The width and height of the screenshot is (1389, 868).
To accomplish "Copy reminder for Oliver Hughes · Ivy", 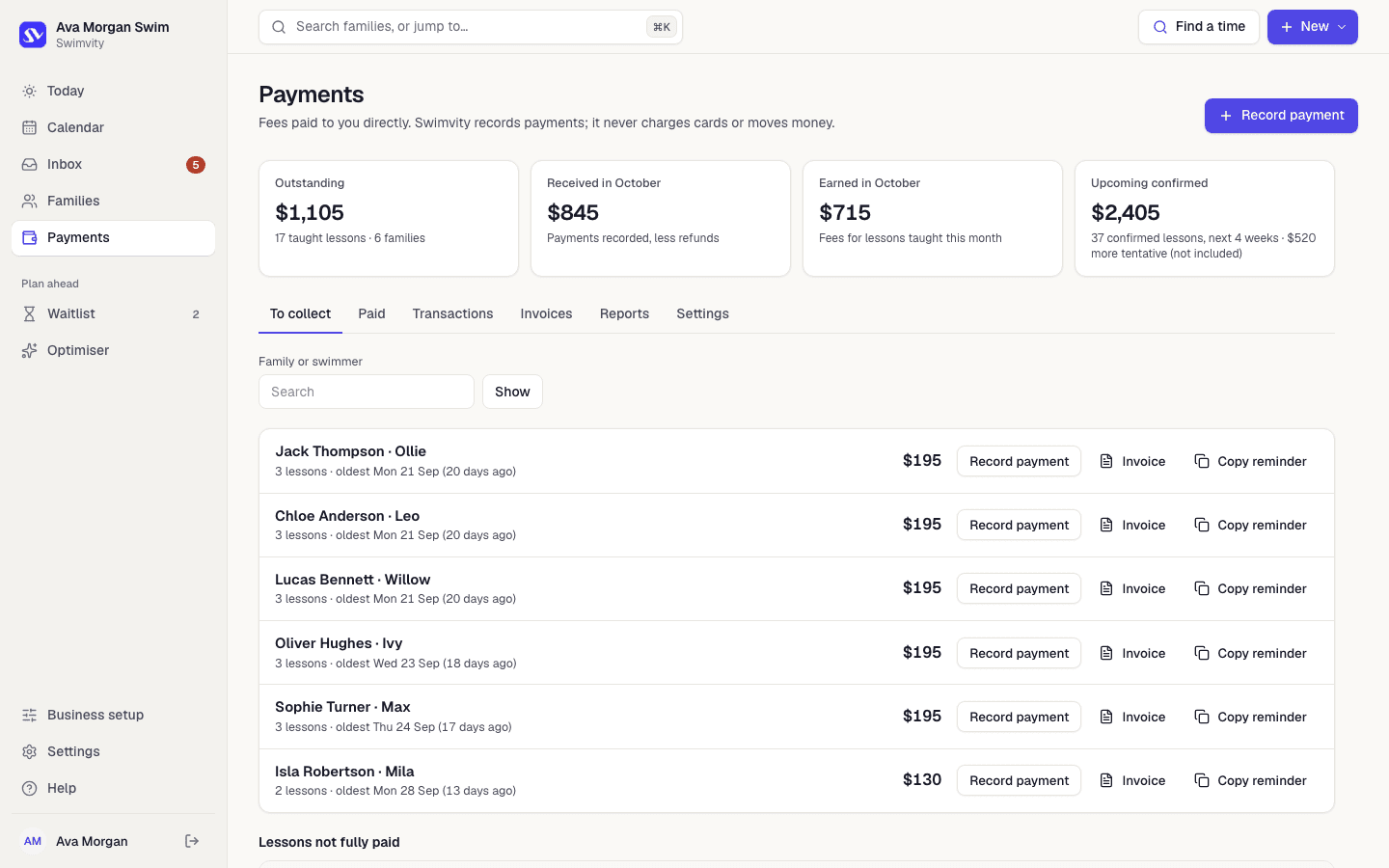I will tap(1250, 653).
